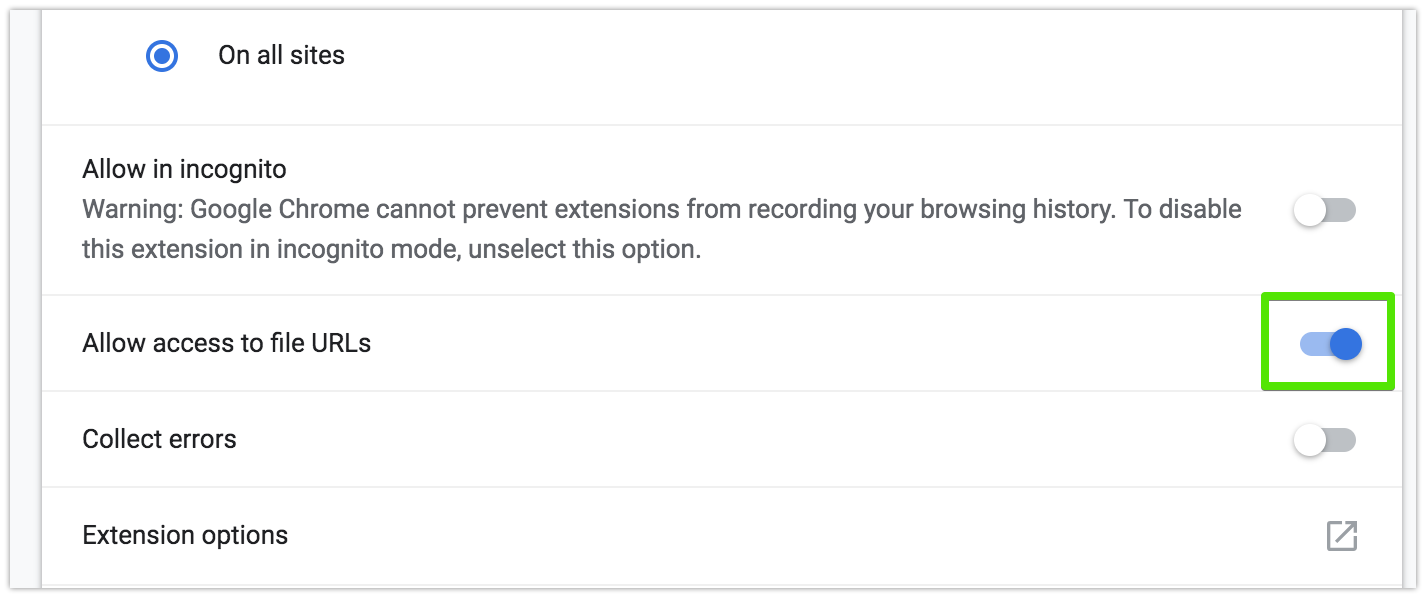Click the Allow in incognito heading

click(184, 169)
